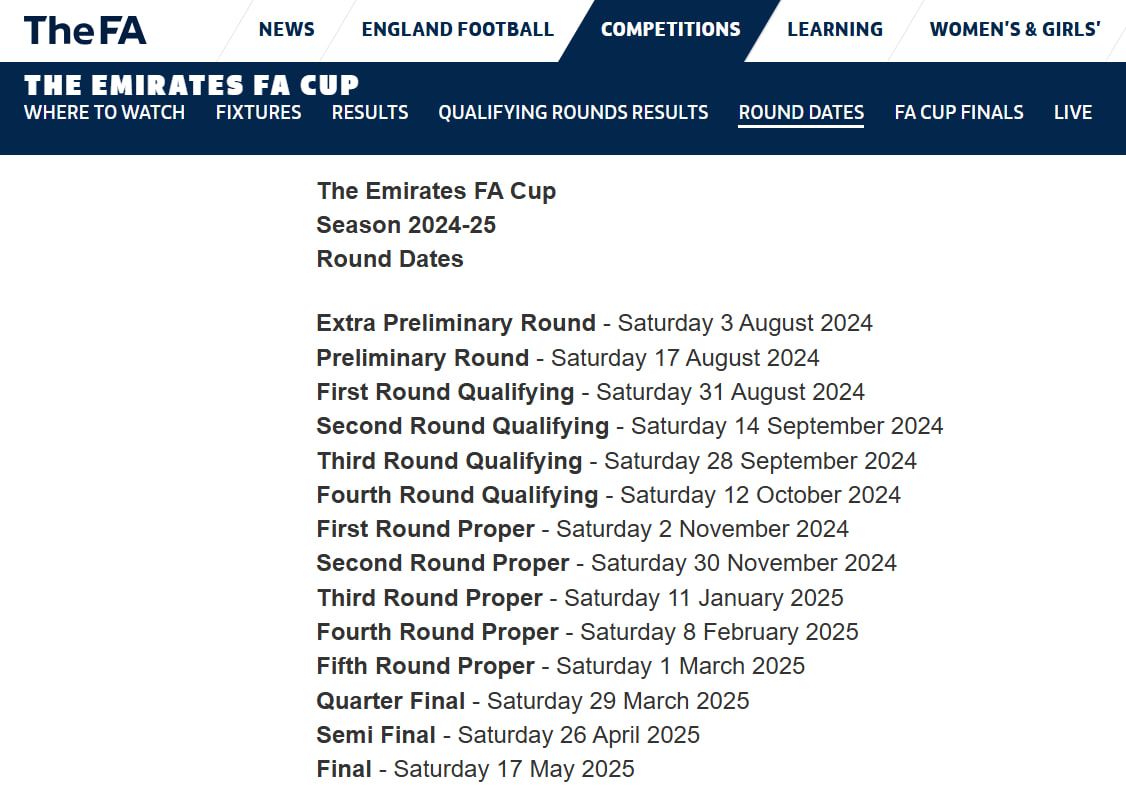
Task: Click the Extra Preliminary Round line
Action: point(595,323)
